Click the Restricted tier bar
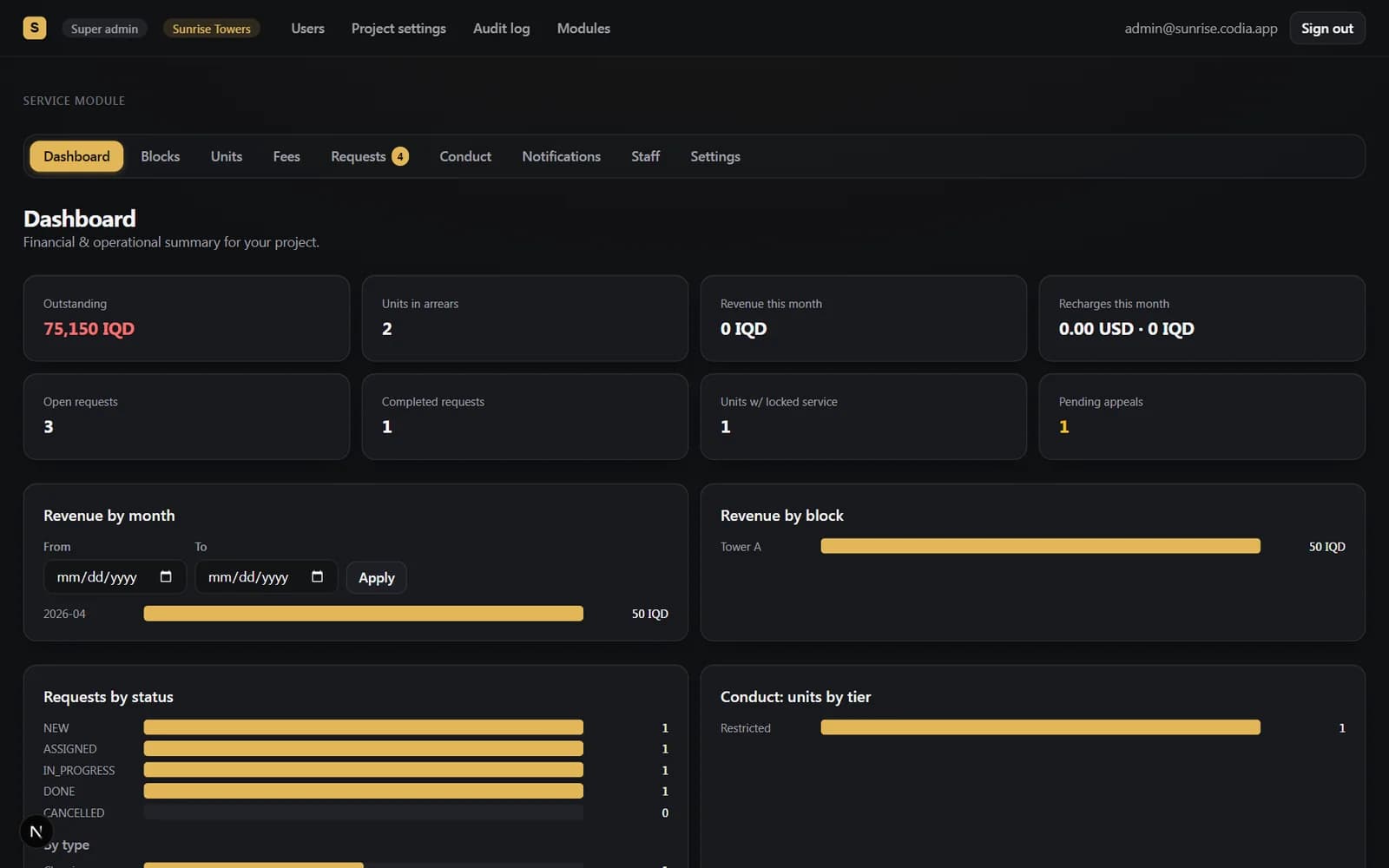The width and height of the screenshot is (1389, 868). [x=1041, y=727]
